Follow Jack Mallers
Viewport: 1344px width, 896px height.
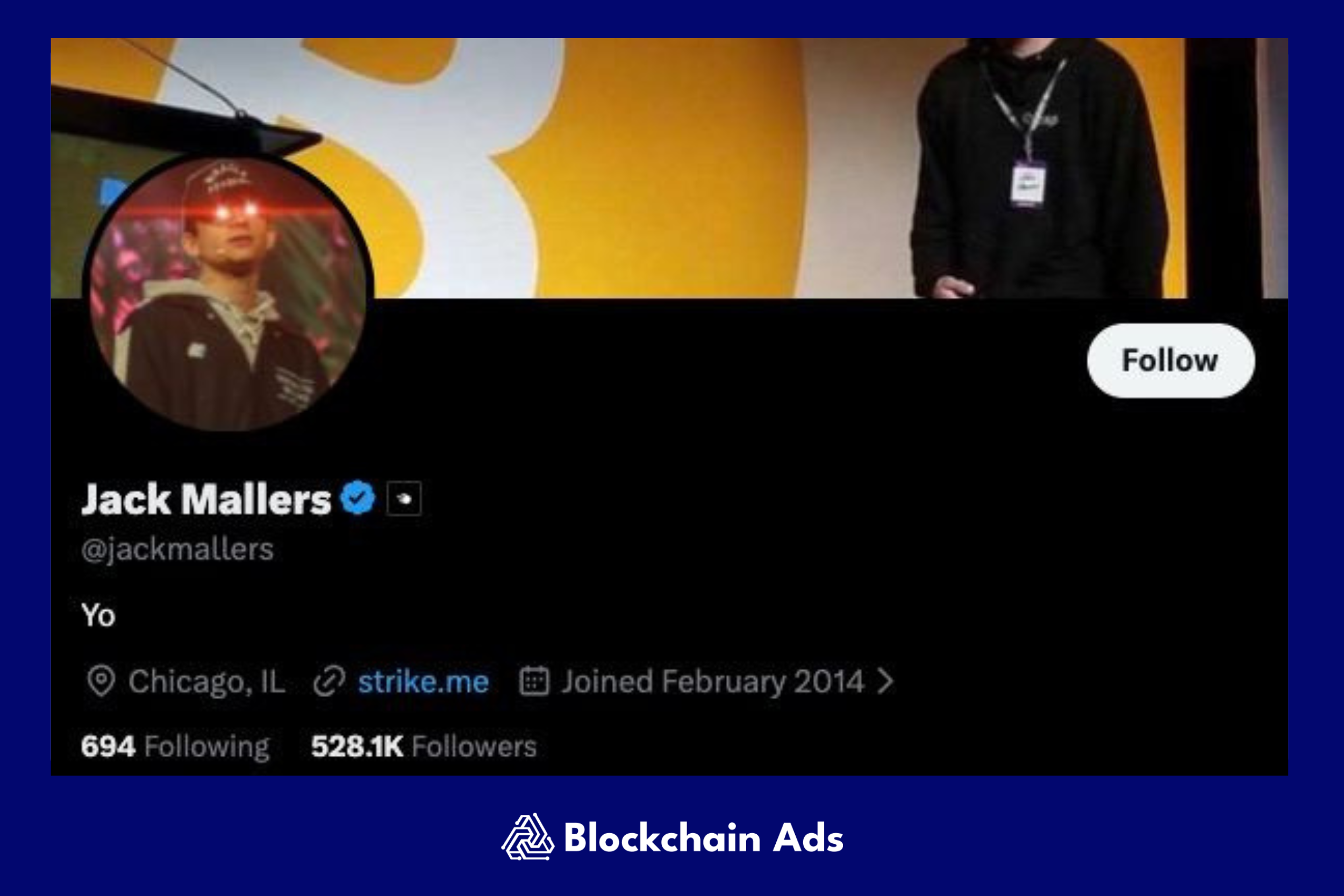tap(1171, 361)
